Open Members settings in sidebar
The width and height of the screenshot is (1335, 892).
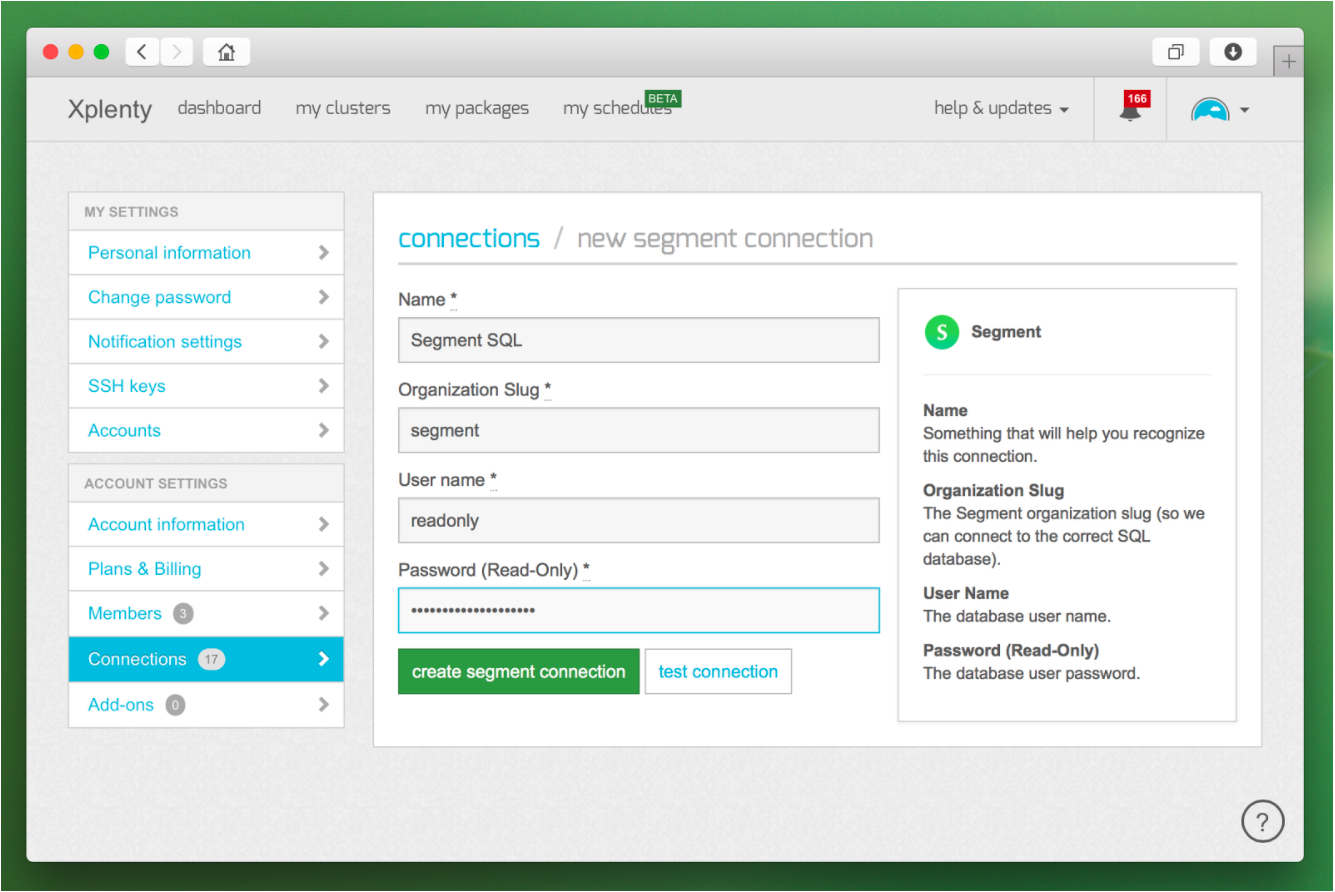tap(206, 614)
